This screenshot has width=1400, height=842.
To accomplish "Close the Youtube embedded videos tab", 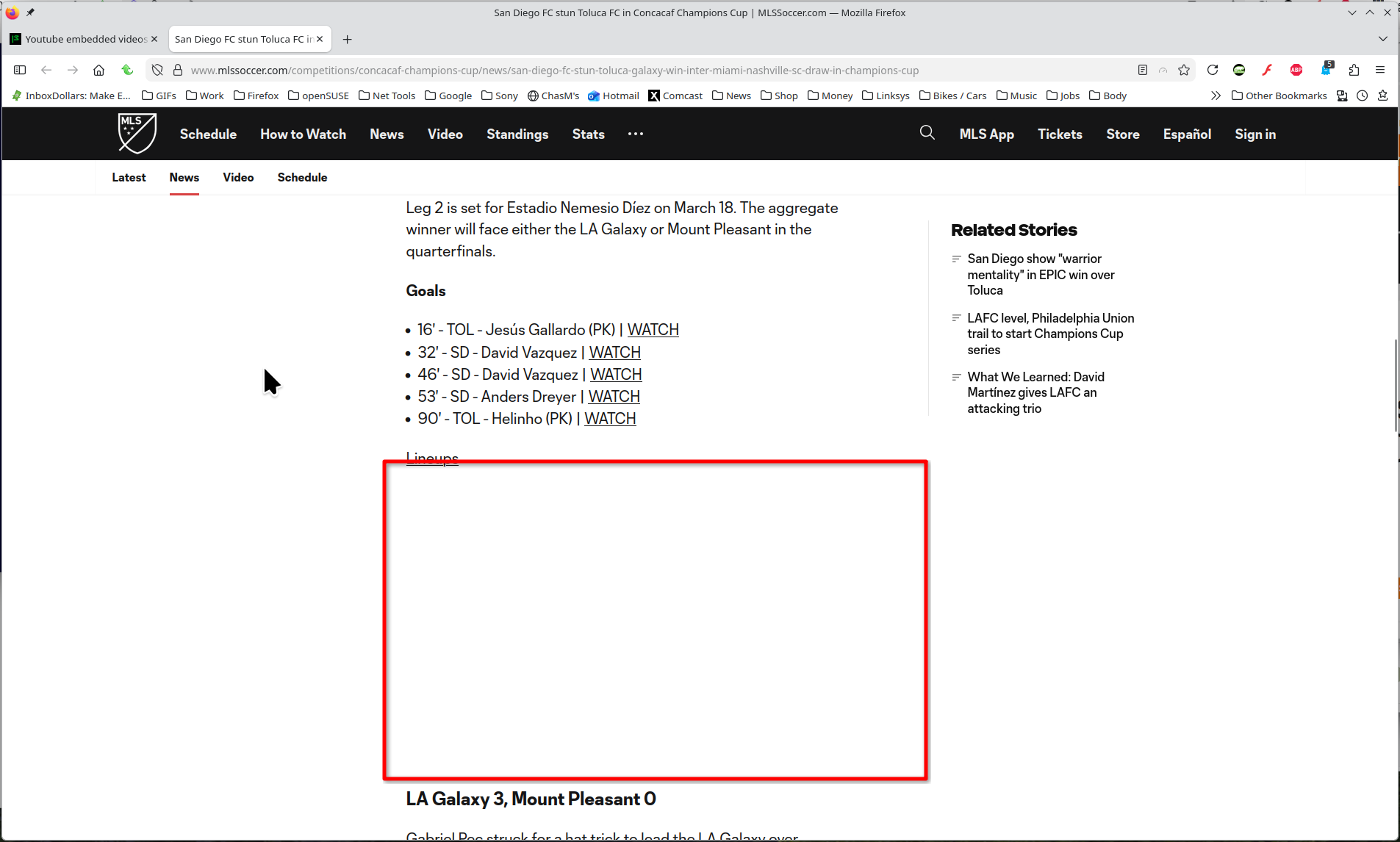I will click(154, 40).
